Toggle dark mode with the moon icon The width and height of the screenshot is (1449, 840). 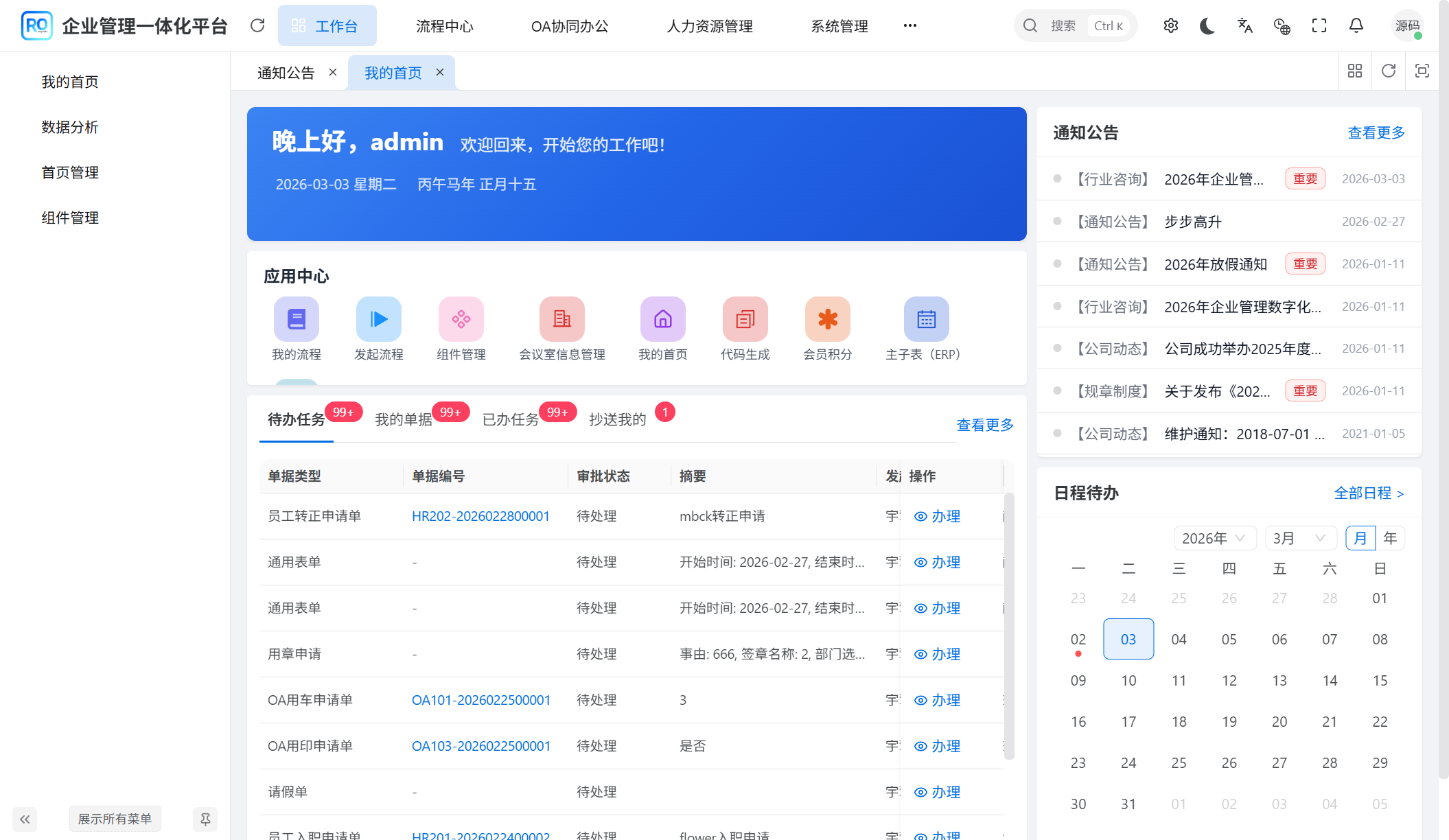point(1207,25)
